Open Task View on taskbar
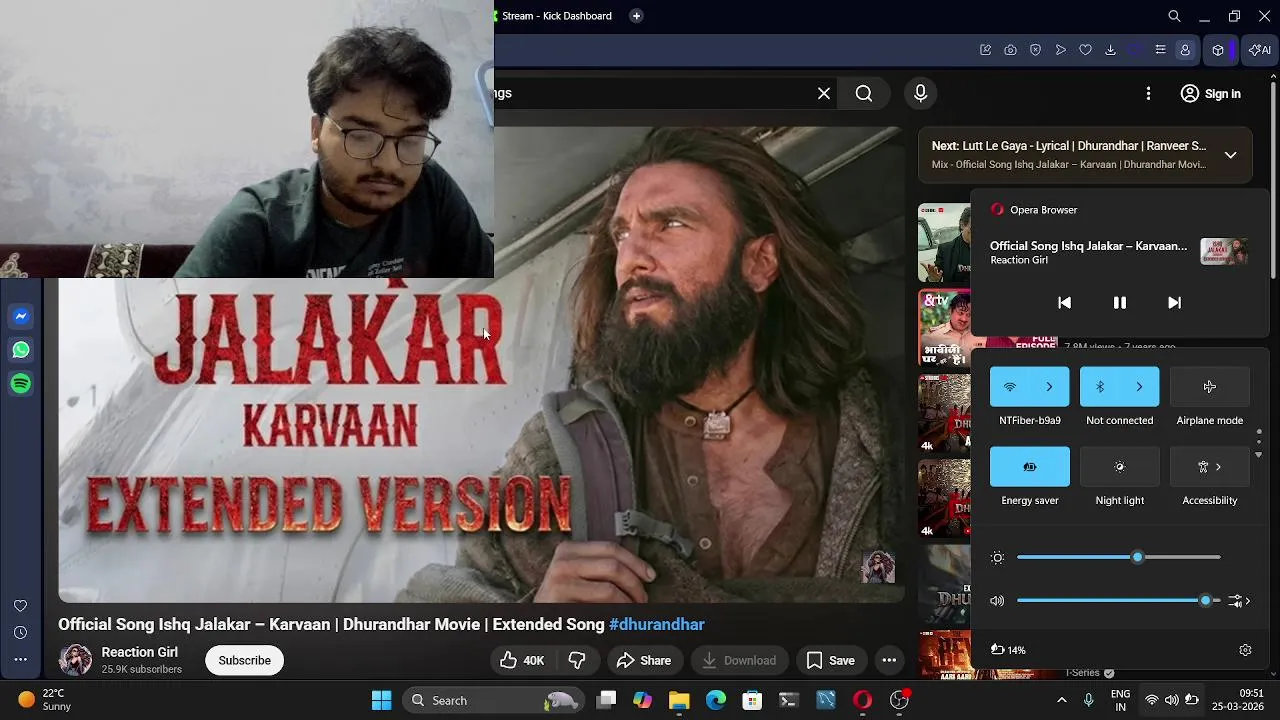The width and height of the screenshot is (1280, 720). pyautogui.click(x=606, y=700)
